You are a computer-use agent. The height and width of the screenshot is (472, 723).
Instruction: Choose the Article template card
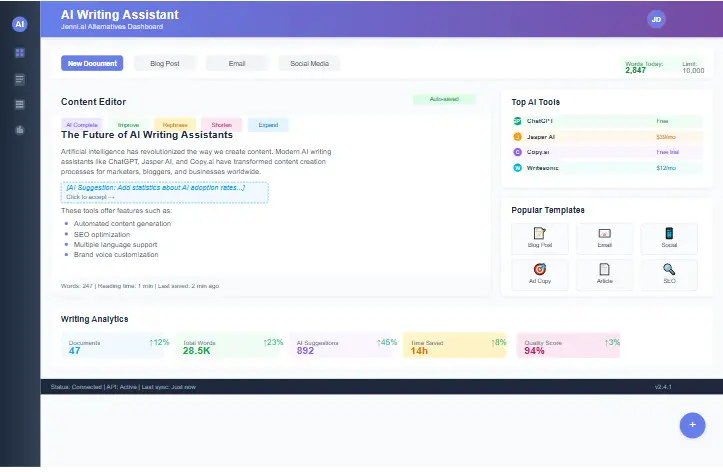tap(604, 274)
